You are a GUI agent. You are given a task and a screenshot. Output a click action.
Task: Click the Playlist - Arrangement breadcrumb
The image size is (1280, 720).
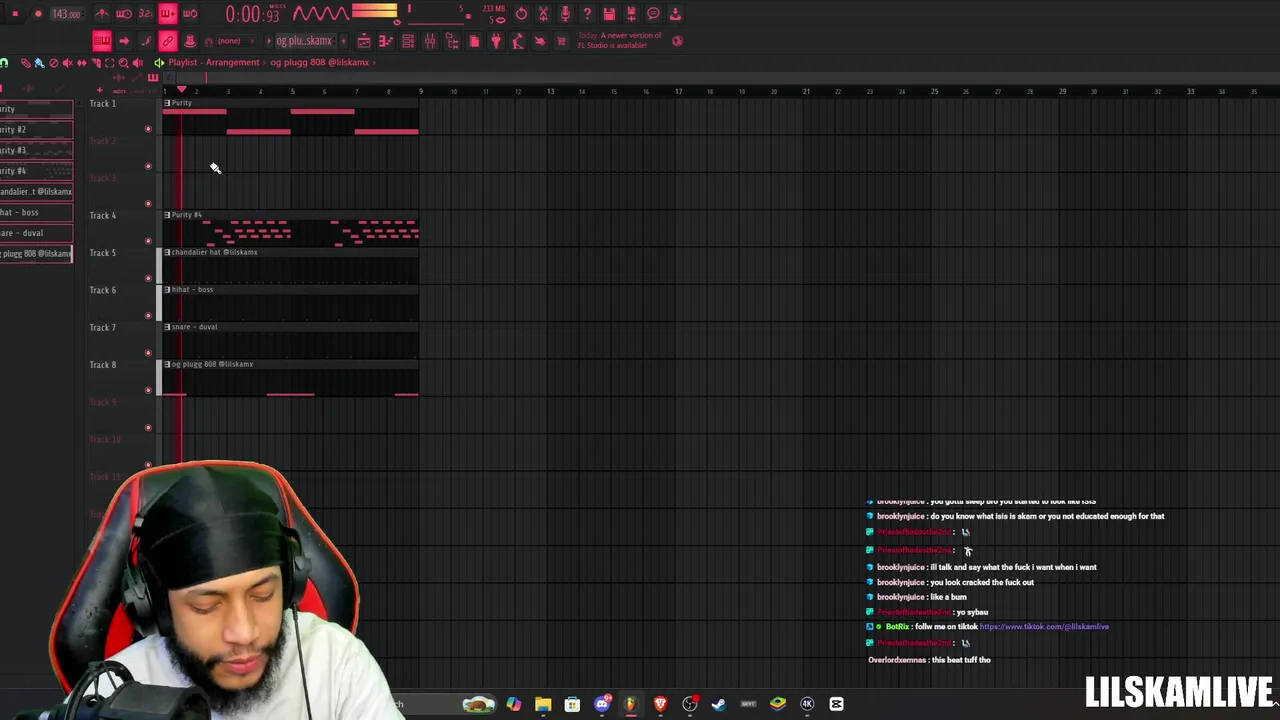[214, 62]
